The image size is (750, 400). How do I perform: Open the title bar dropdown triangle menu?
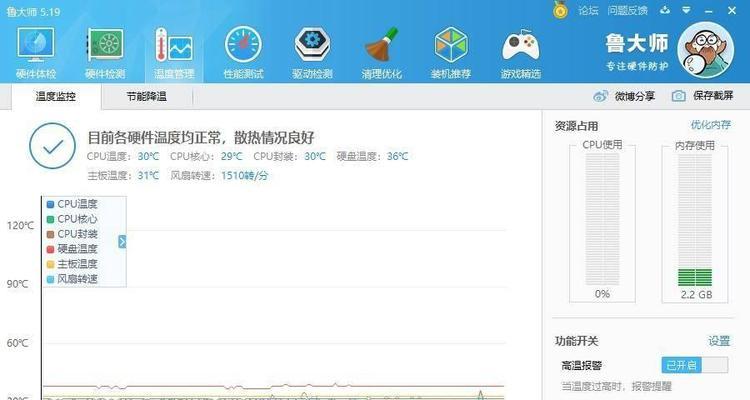coord(686,10)
